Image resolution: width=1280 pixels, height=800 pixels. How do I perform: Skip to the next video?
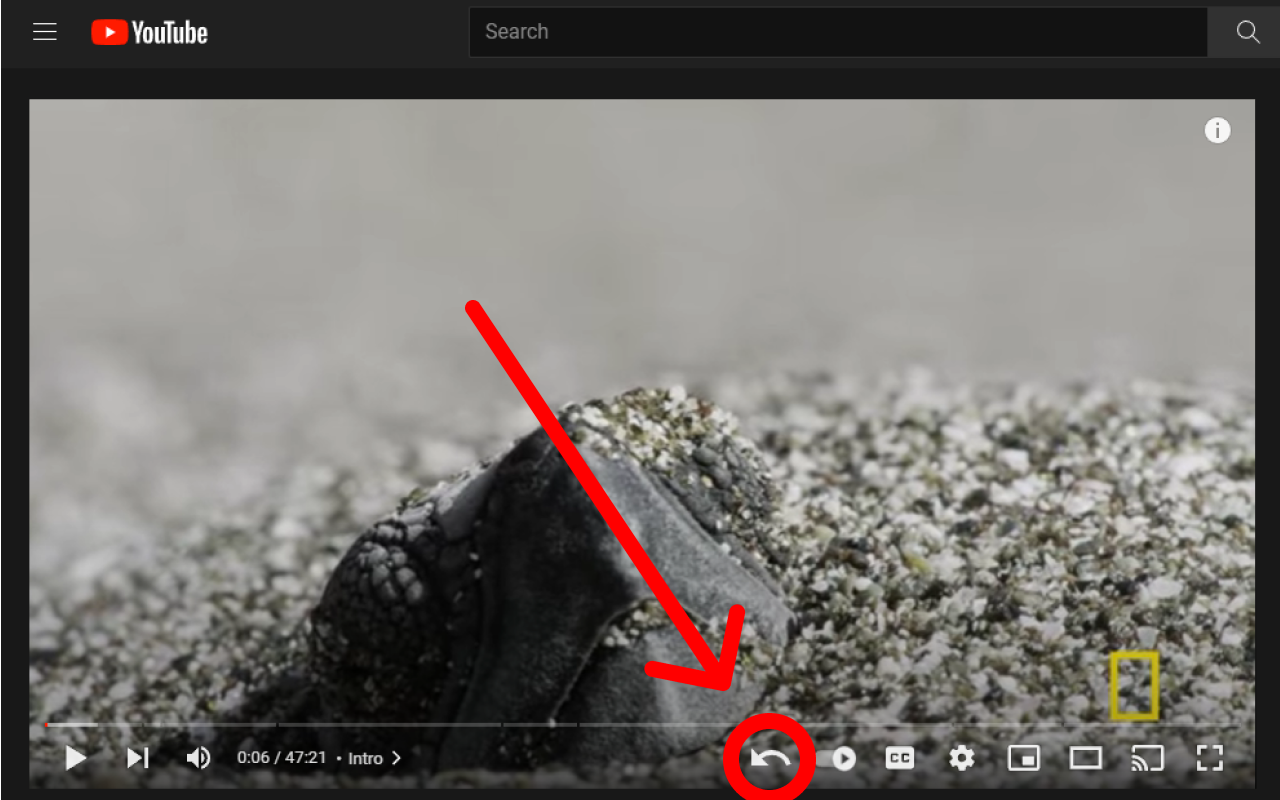(137, 758)
